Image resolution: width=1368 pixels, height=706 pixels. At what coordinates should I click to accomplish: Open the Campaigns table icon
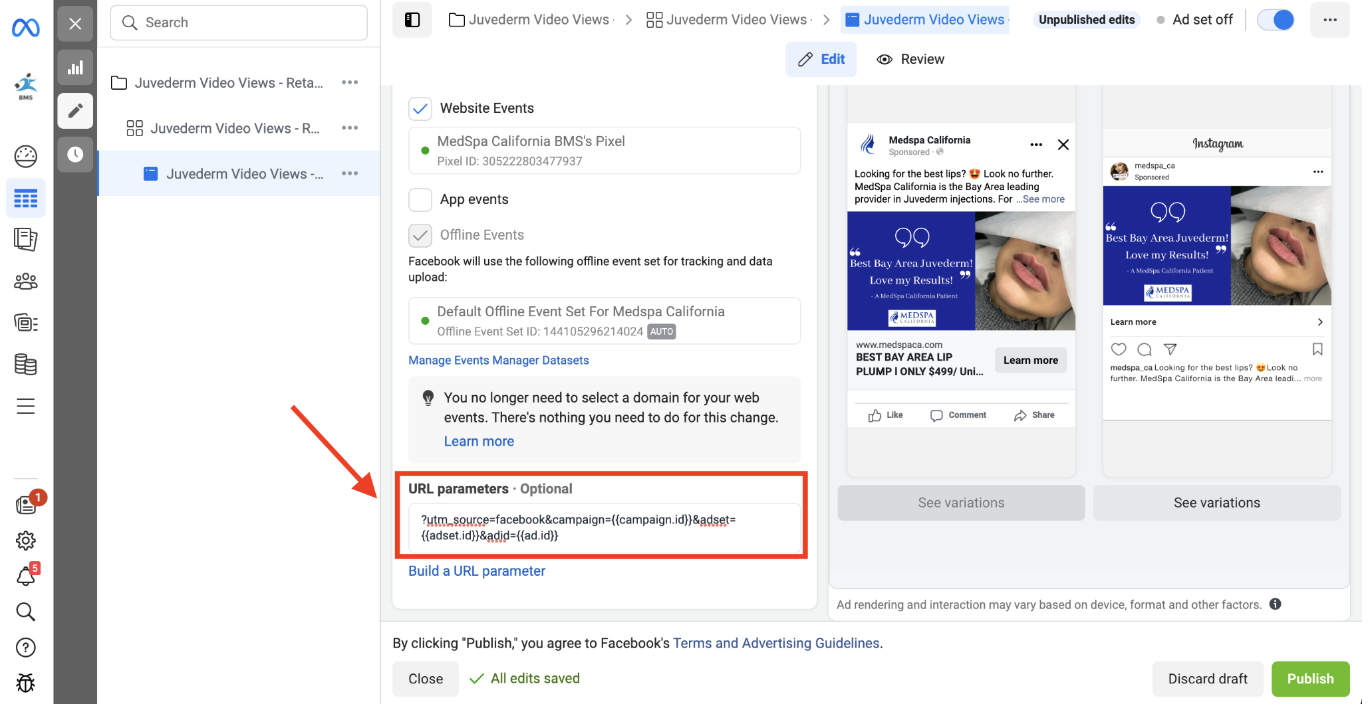(x=26, y=198)
